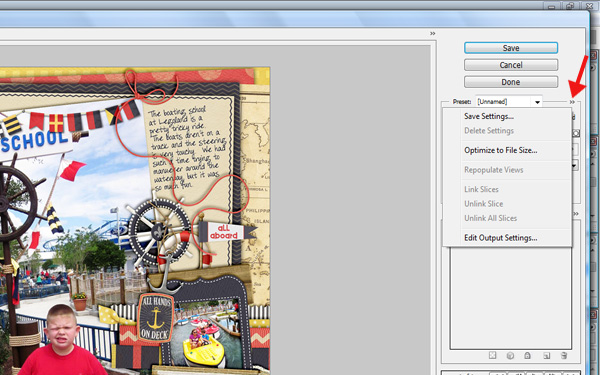Image resolution: width=600 pixels, height=375 pixels.
Task: Click the new color icon under the color table
Action: click(x=546, y=355)
